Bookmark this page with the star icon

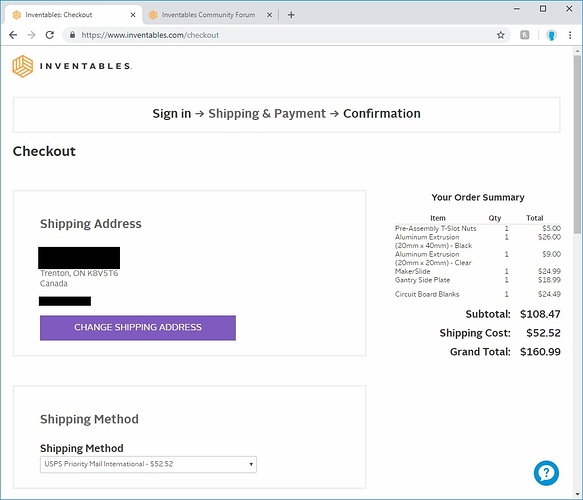point(500,35)
